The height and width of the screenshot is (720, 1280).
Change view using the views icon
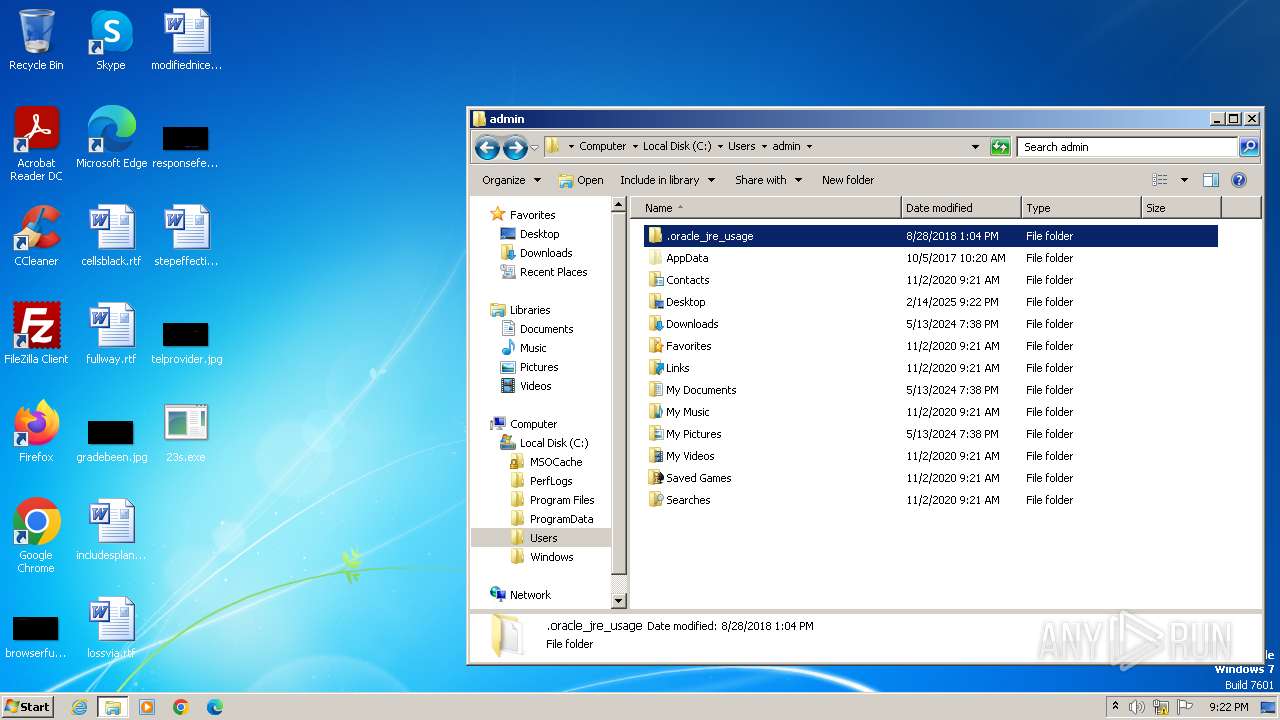[1160, 180]
